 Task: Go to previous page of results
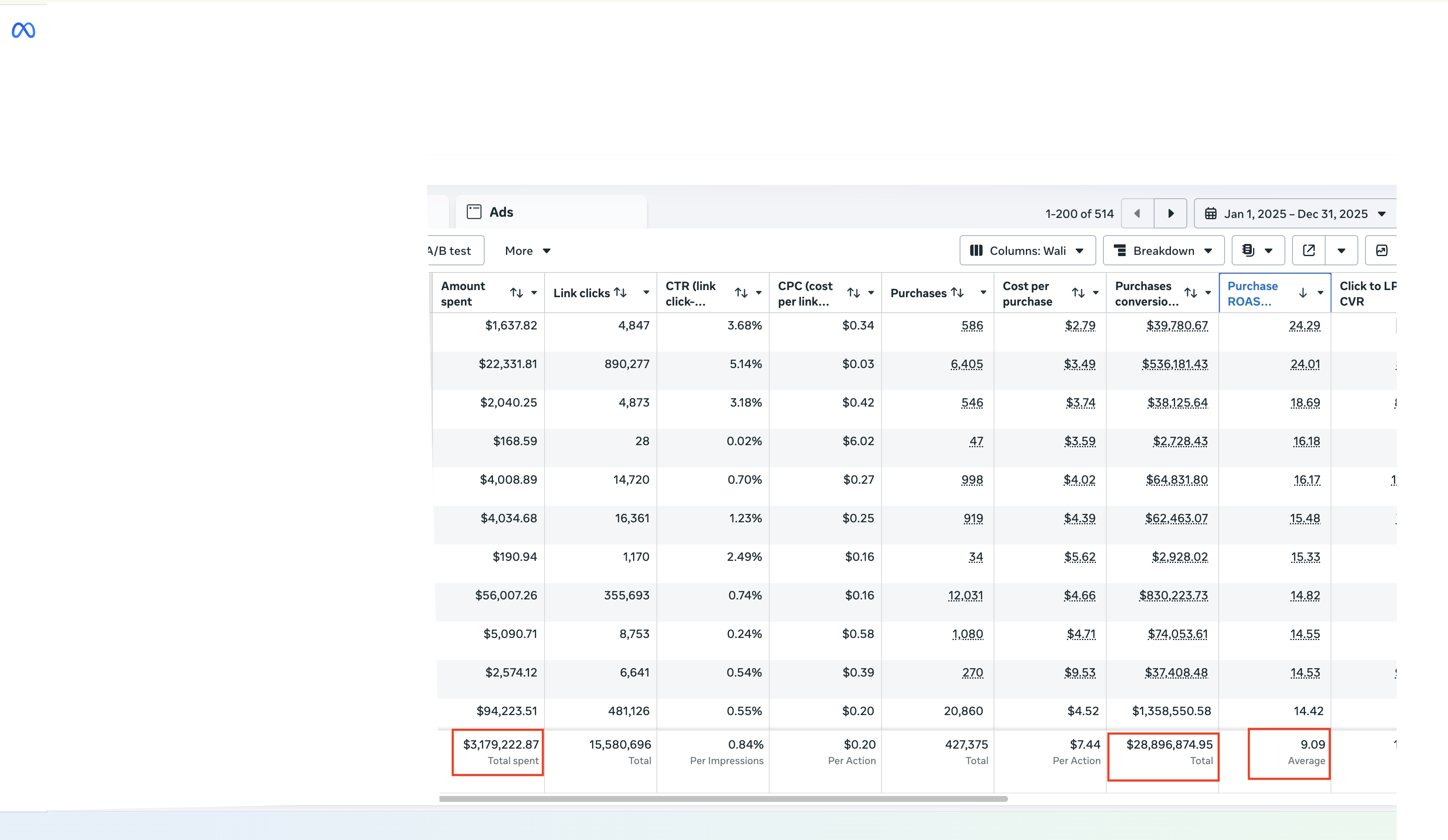[x=1137, y=214]
